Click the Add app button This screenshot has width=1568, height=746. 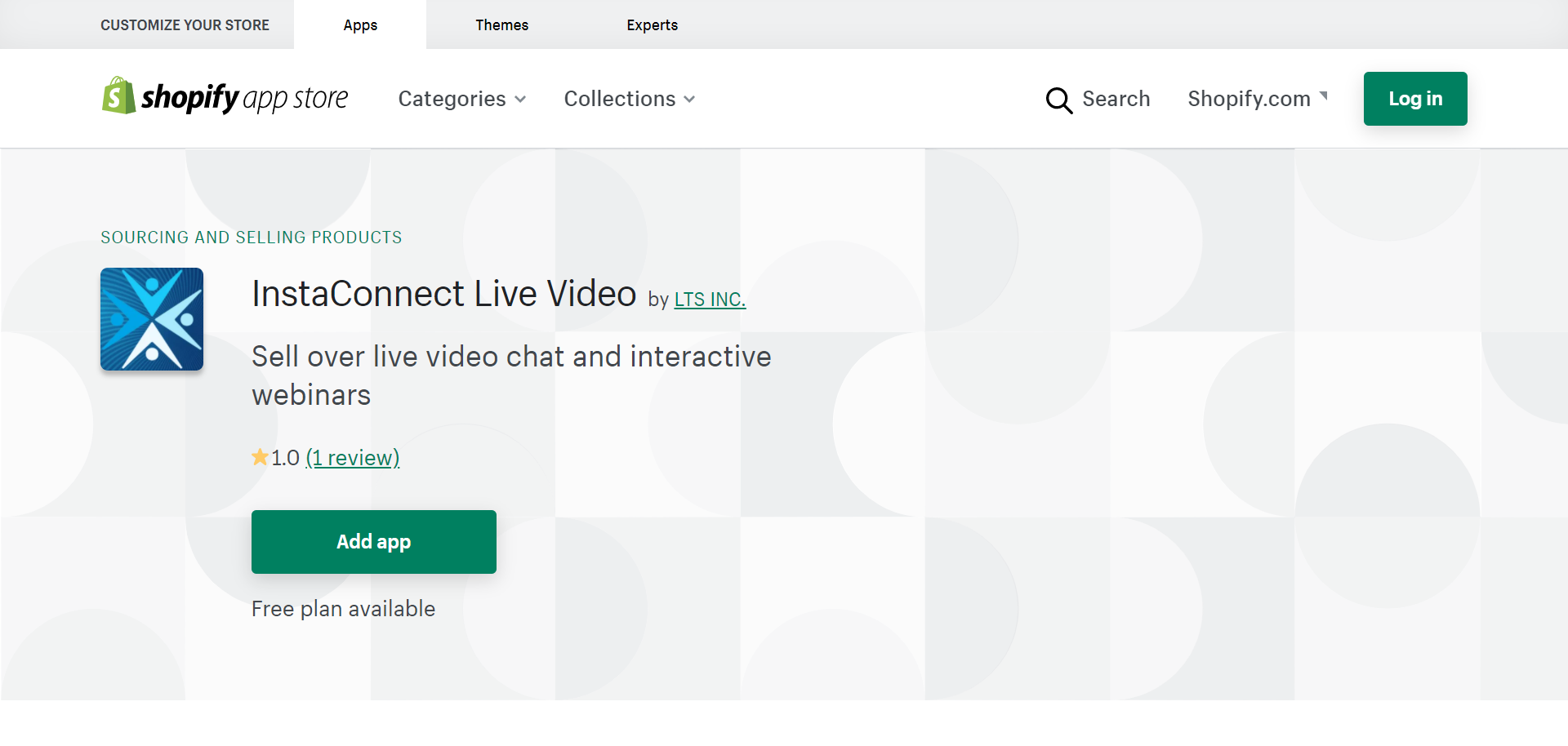373,541
